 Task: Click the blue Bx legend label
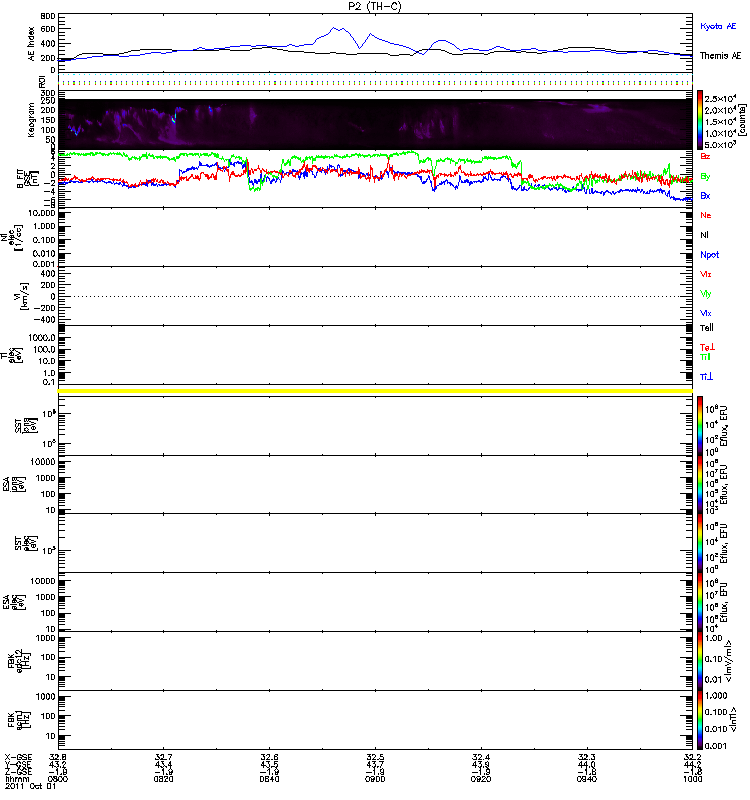click(706, 196)
